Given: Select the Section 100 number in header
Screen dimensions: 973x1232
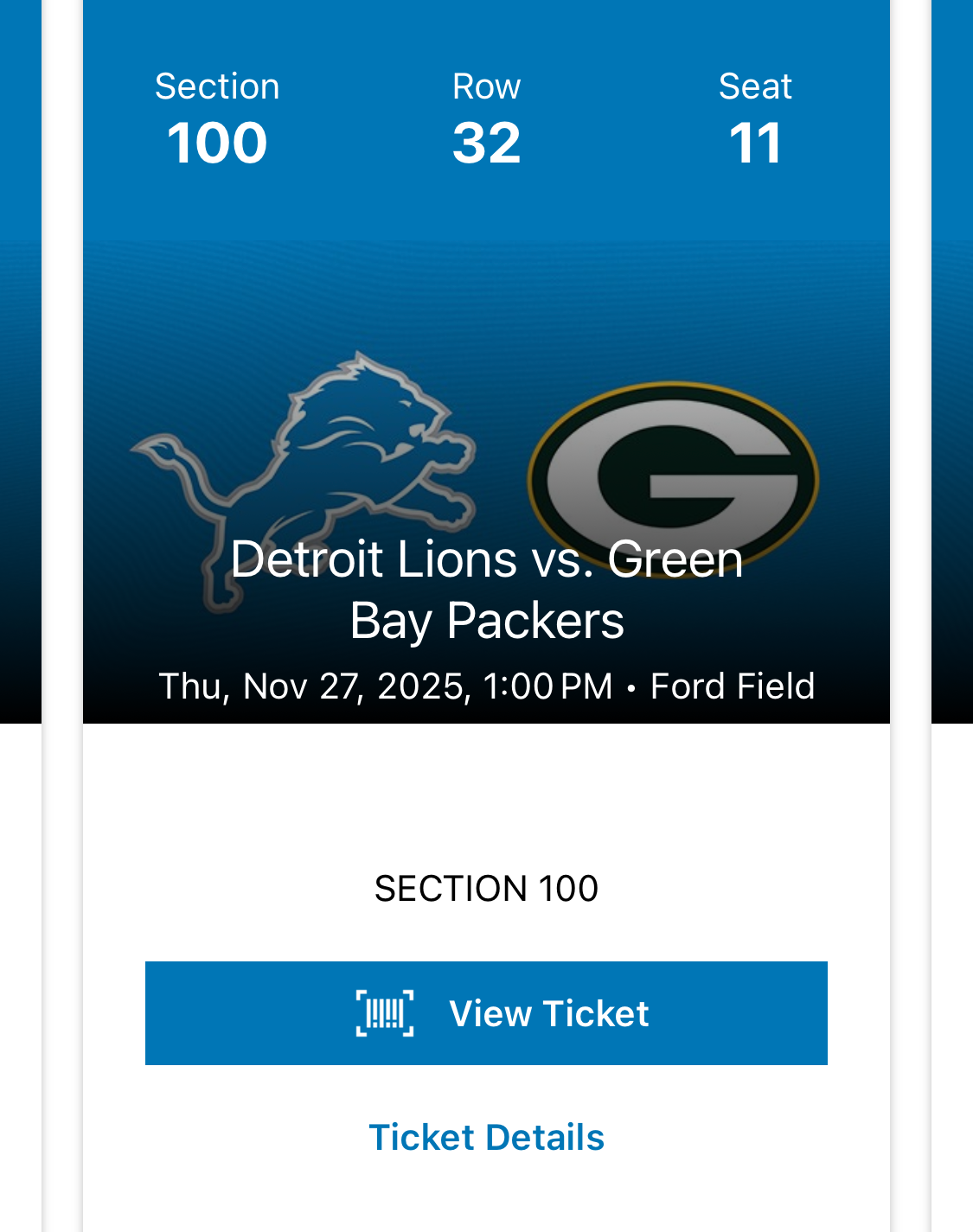Looking at the screenshot, I should point(217,143).
